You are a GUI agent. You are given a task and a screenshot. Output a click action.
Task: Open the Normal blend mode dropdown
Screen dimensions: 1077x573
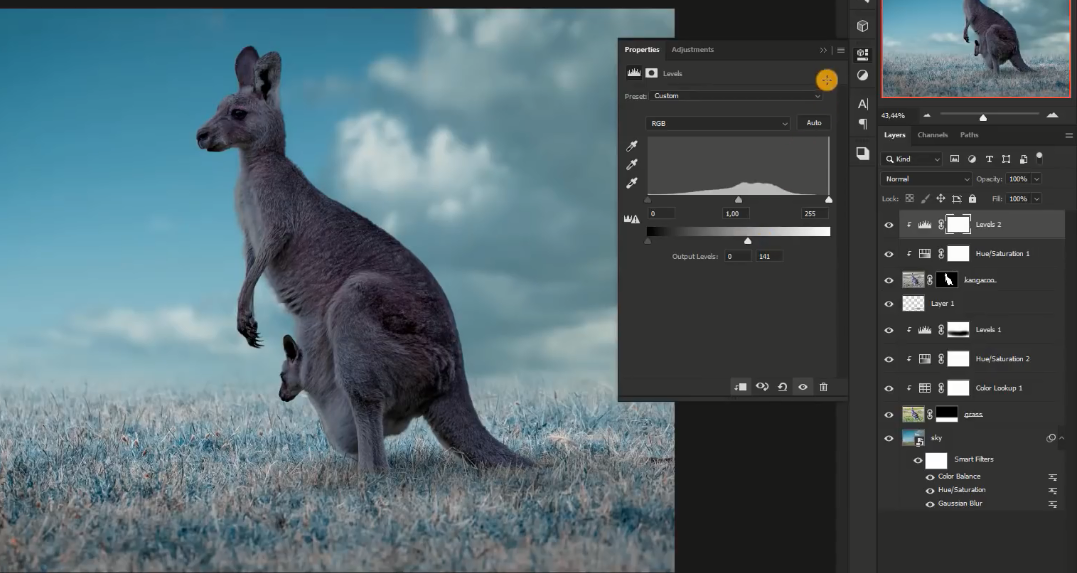pos(926,179)
